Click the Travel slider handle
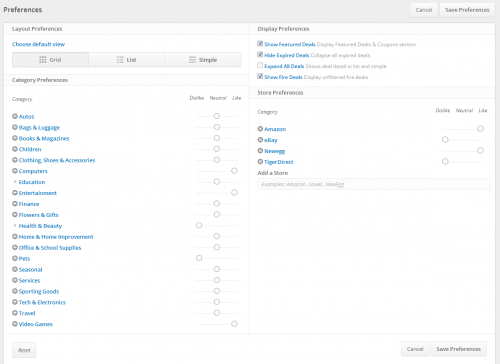This screenshot has height=364, width=500. (x=217, y=313)
